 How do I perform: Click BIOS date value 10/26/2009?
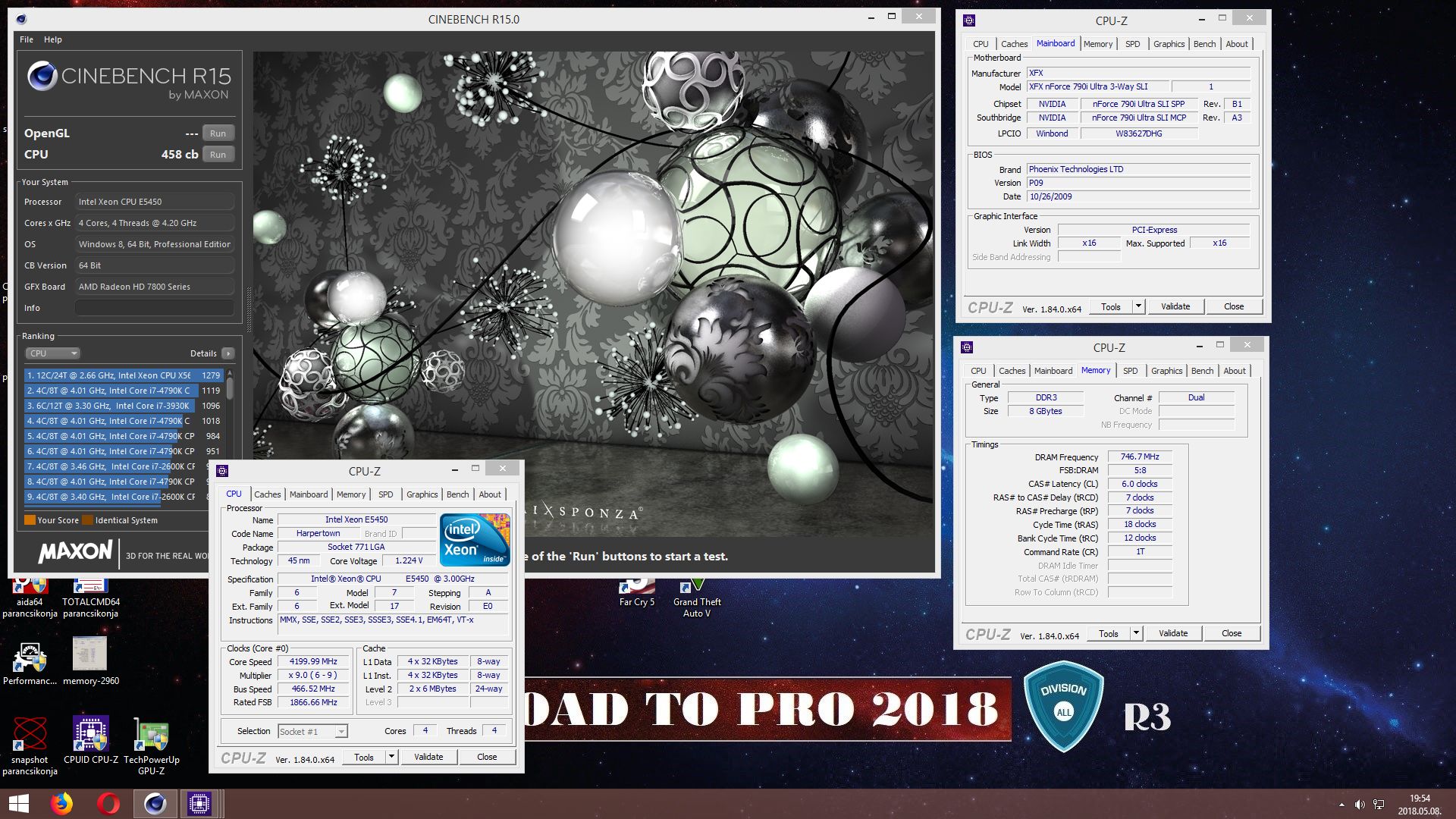(x=1138, y=196)
